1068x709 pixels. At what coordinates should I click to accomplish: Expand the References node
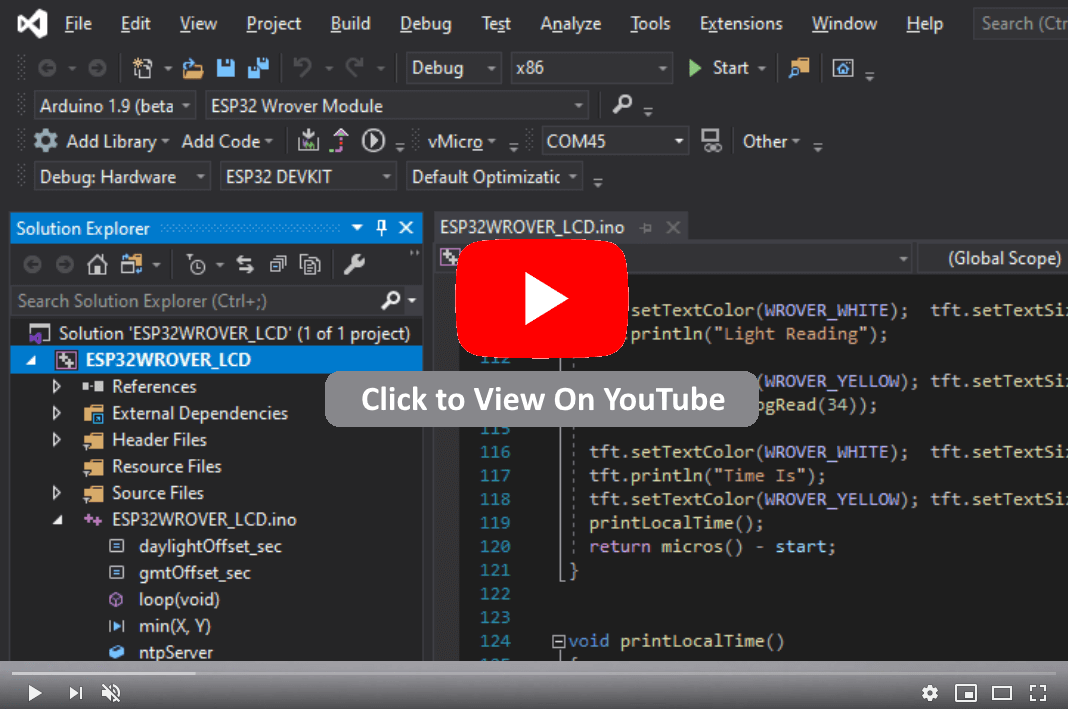[x=57, y=387]
